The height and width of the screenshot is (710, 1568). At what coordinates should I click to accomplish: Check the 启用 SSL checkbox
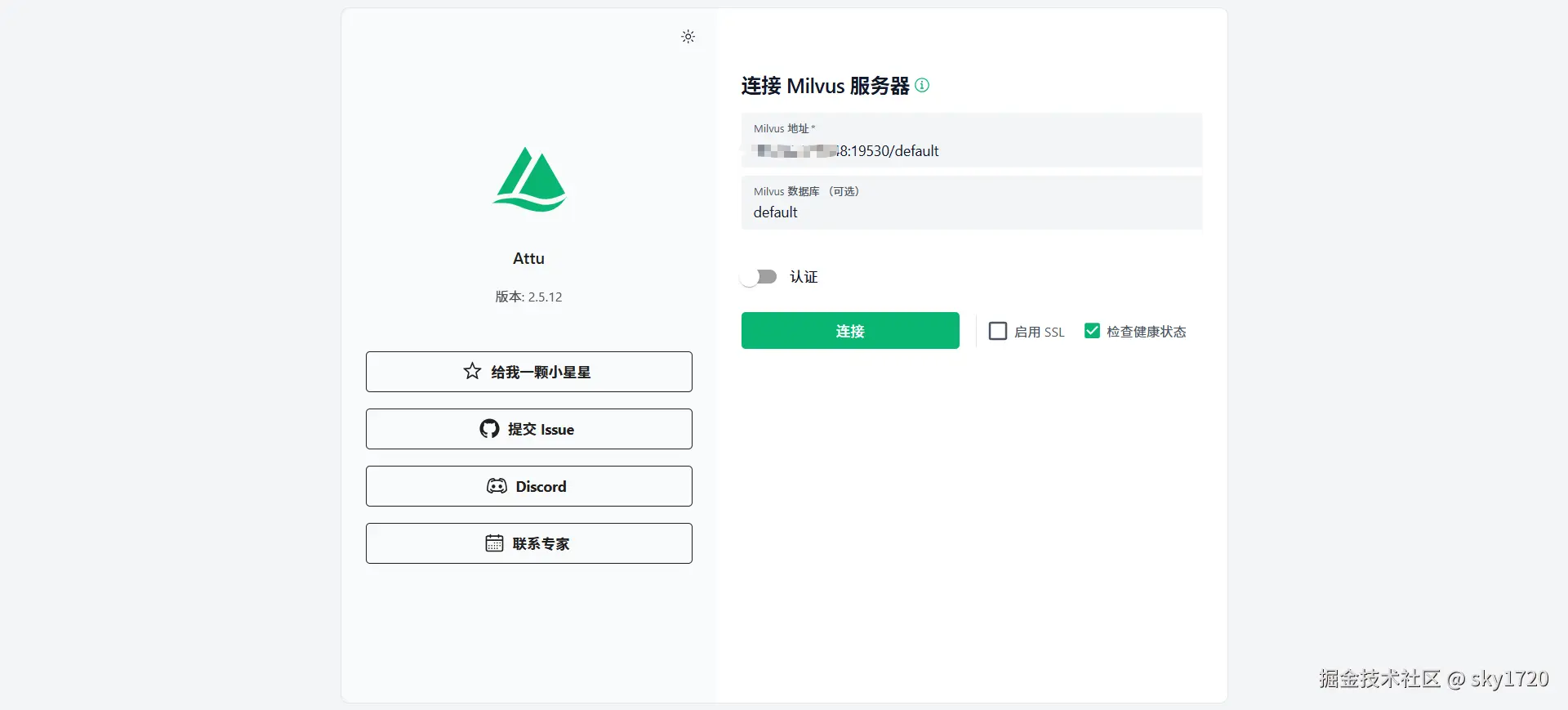(x=998, y=331)
